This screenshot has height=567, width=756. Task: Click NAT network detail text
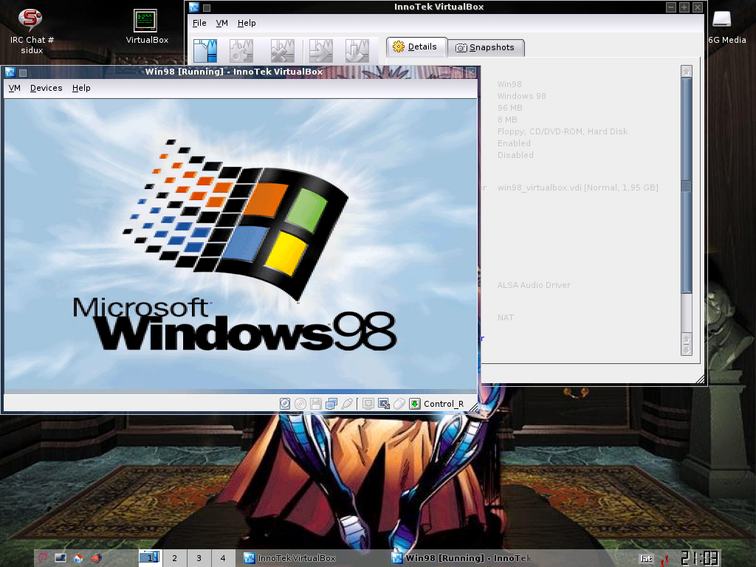505,317
